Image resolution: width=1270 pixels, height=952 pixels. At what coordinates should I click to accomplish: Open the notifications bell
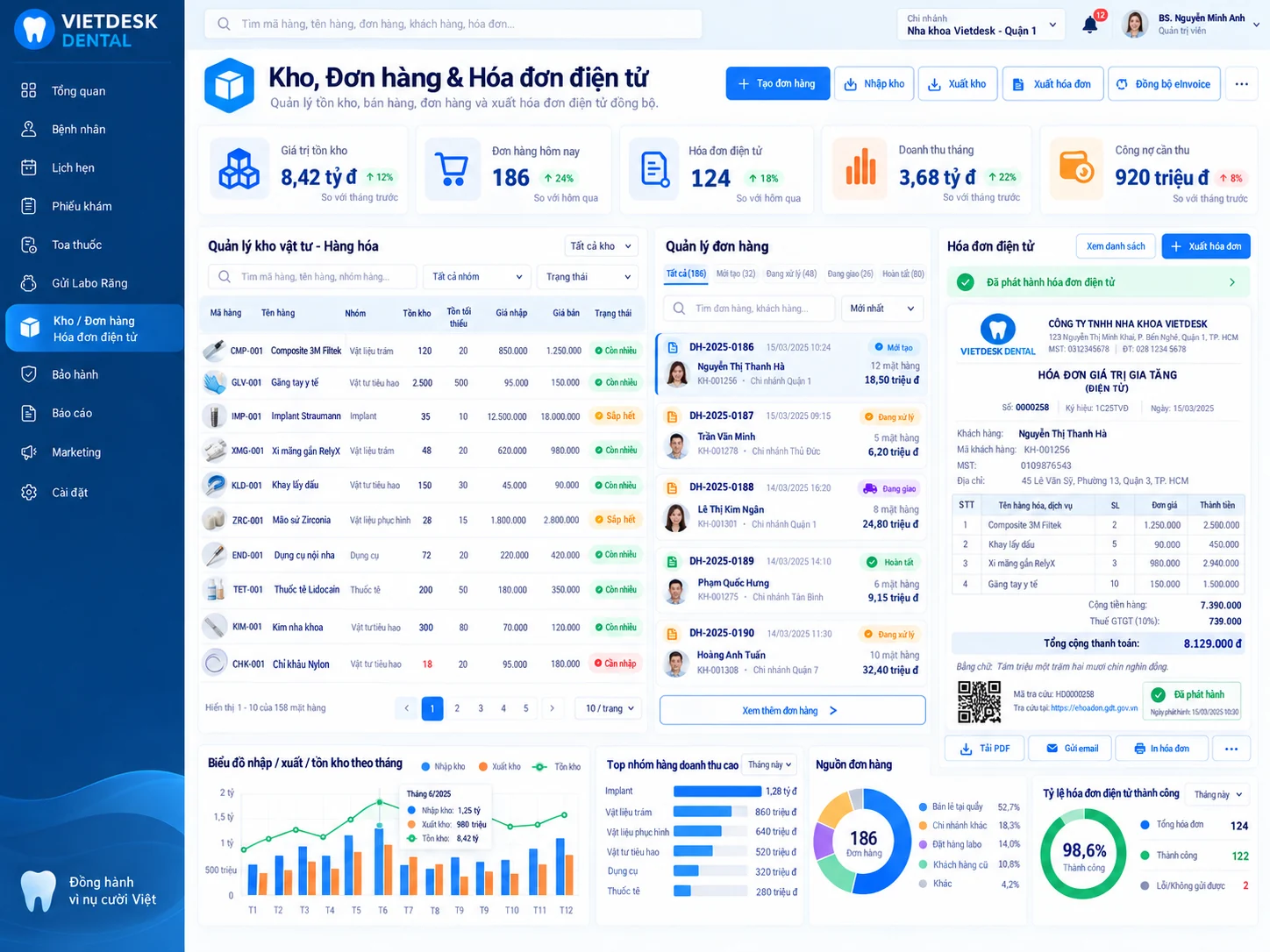tap(1090, 25)
